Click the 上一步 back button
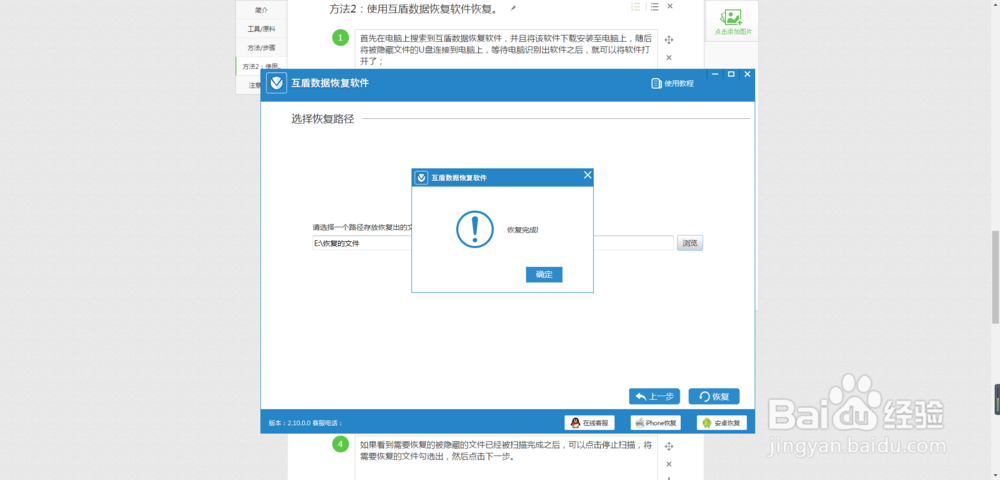 tap(654, 396)
